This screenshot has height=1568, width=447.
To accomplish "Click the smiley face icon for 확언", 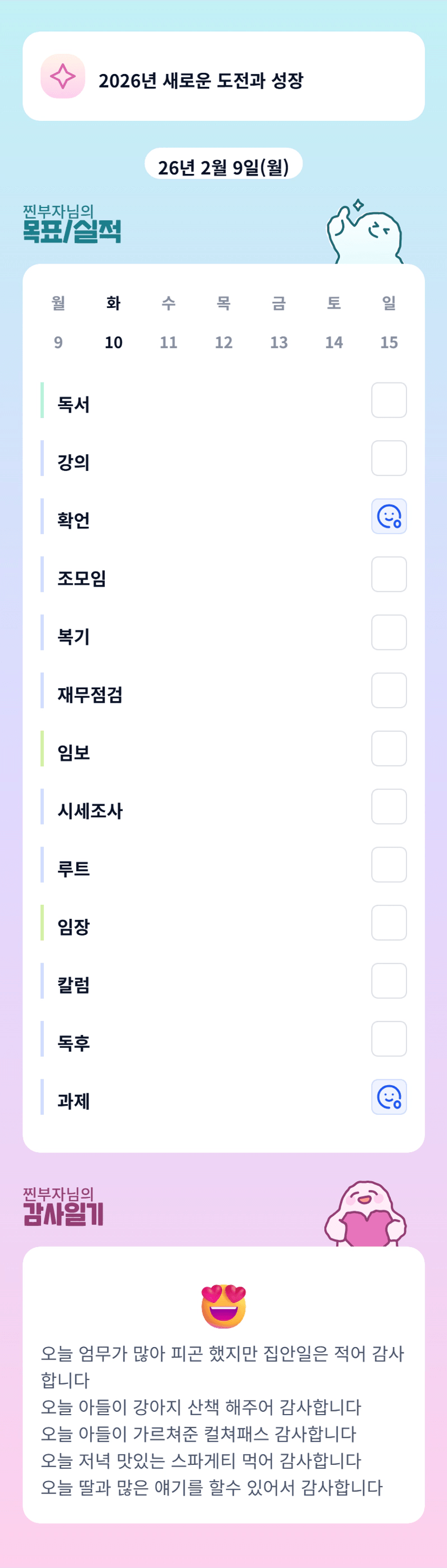I will [x=389, y=517].
